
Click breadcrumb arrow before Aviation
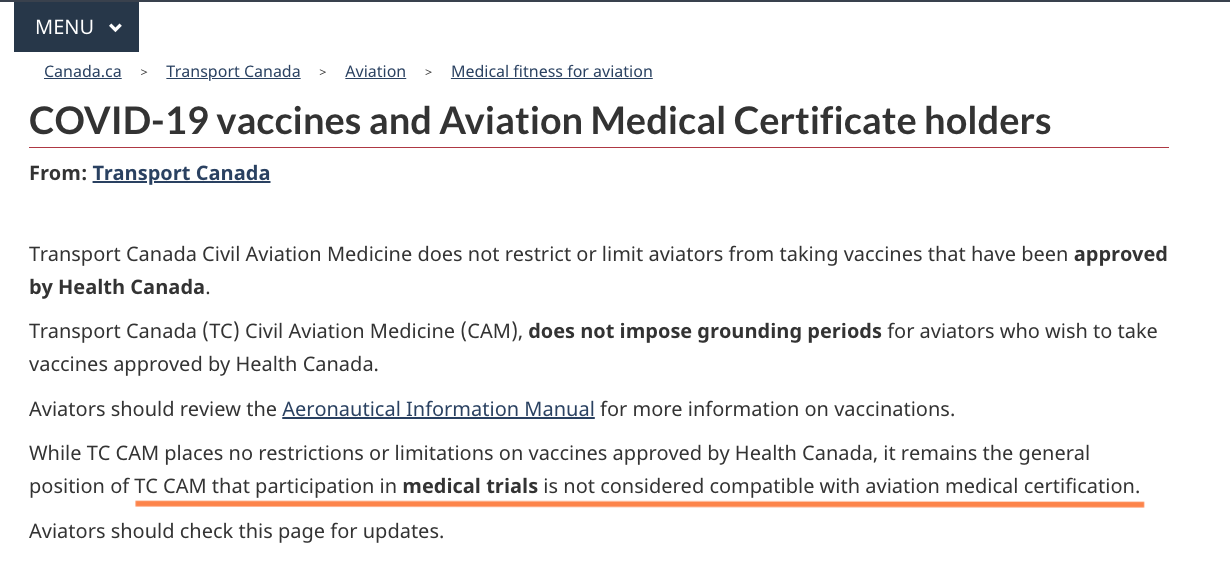click(323, 72)
